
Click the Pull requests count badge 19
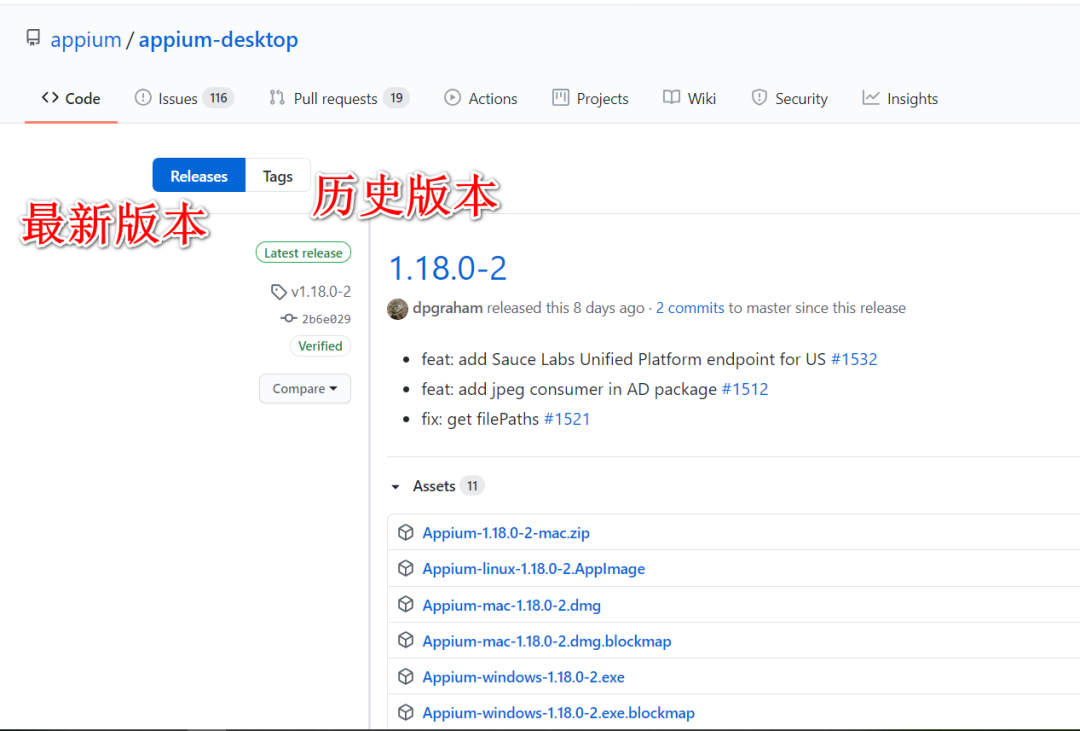[397, 99]
